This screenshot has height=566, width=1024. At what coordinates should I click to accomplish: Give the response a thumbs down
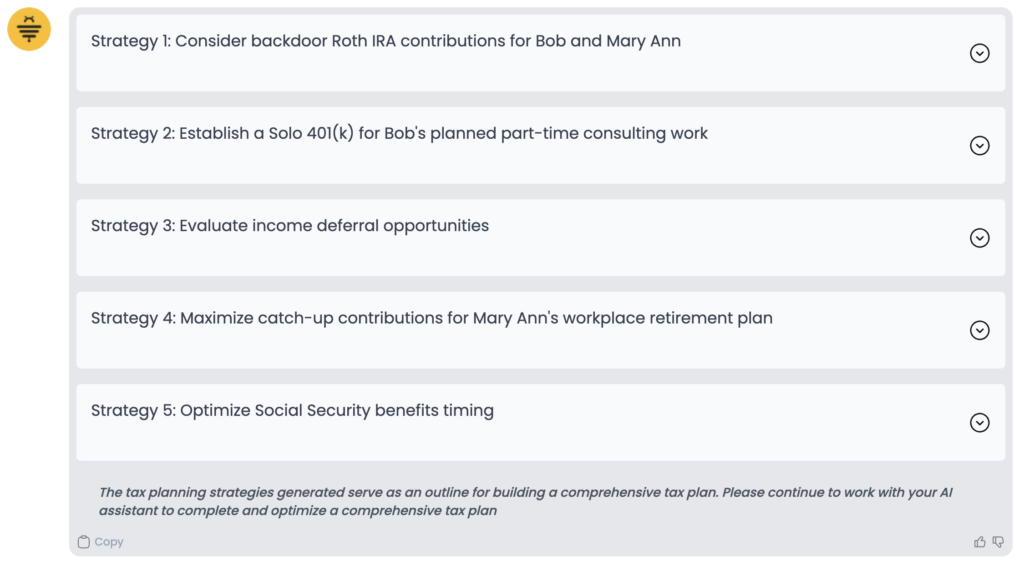pyautogui.click(x=998, y=542)
